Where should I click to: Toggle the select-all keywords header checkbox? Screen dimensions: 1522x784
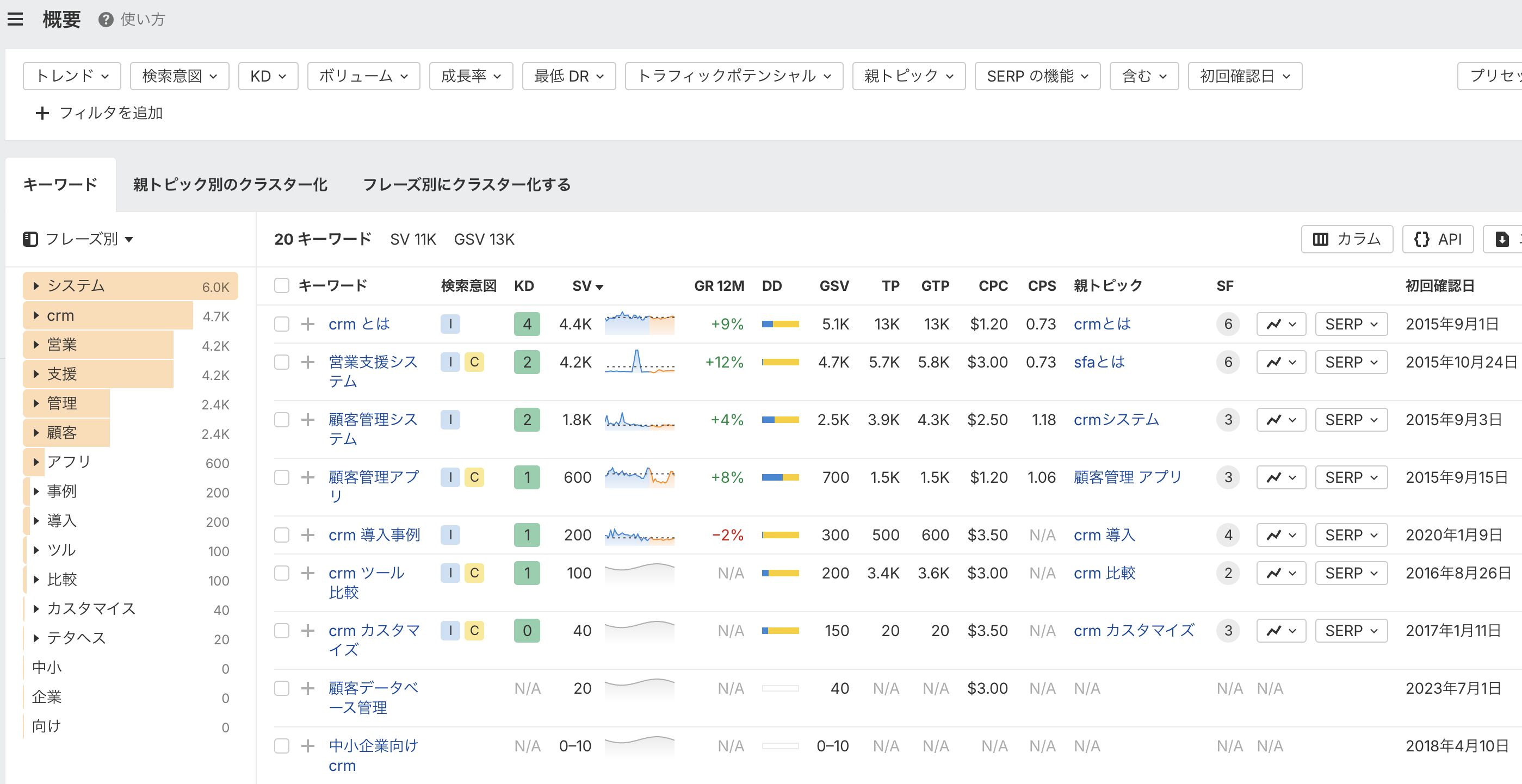click(282, 286)
